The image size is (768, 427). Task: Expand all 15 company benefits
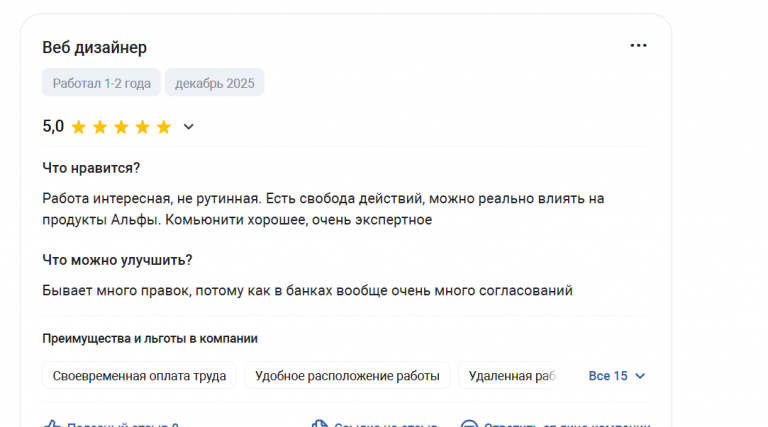click(x=617, y=376)
